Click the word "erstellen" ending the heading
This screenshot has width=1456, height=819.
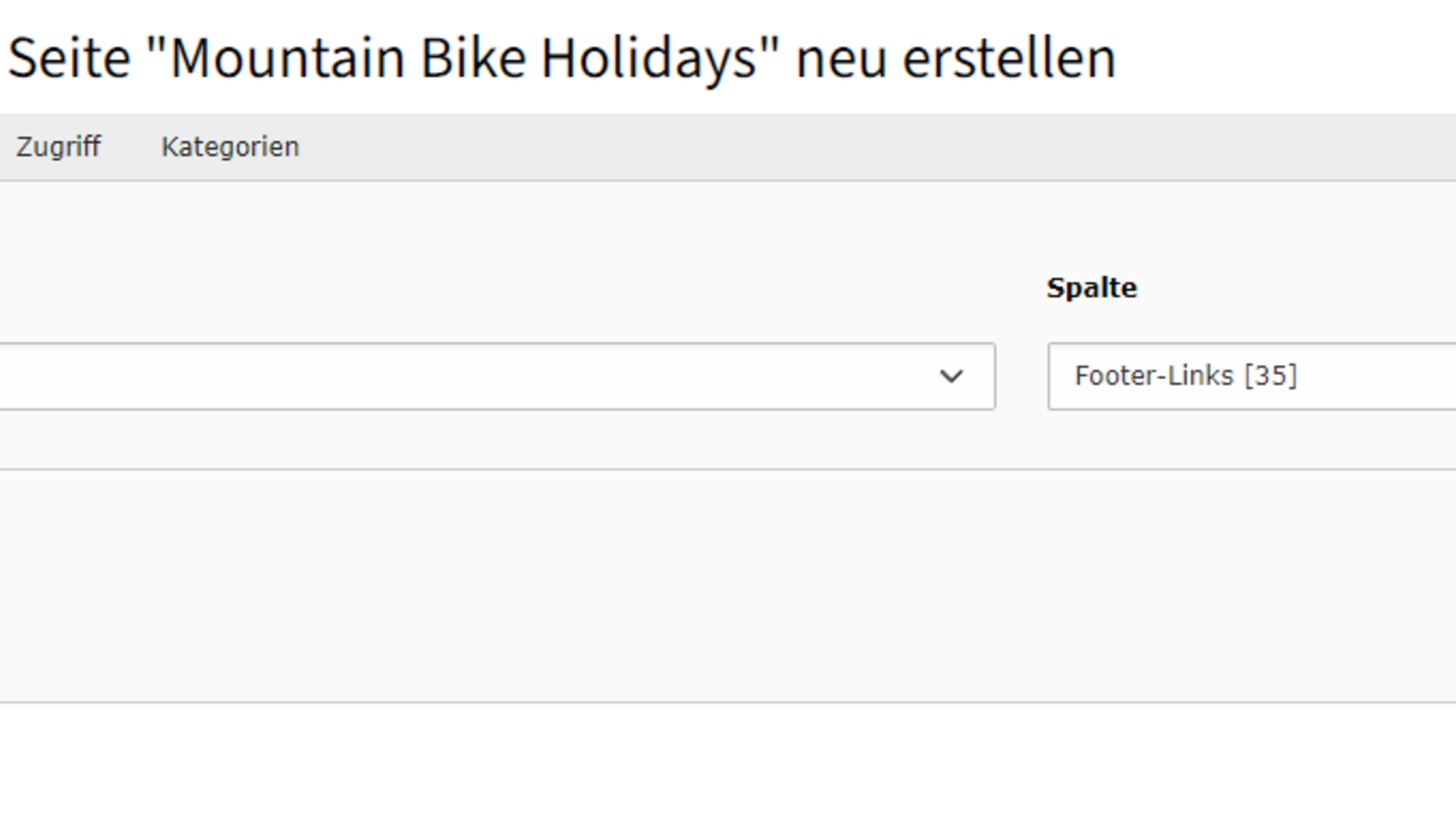click(x=1009, y=59)
